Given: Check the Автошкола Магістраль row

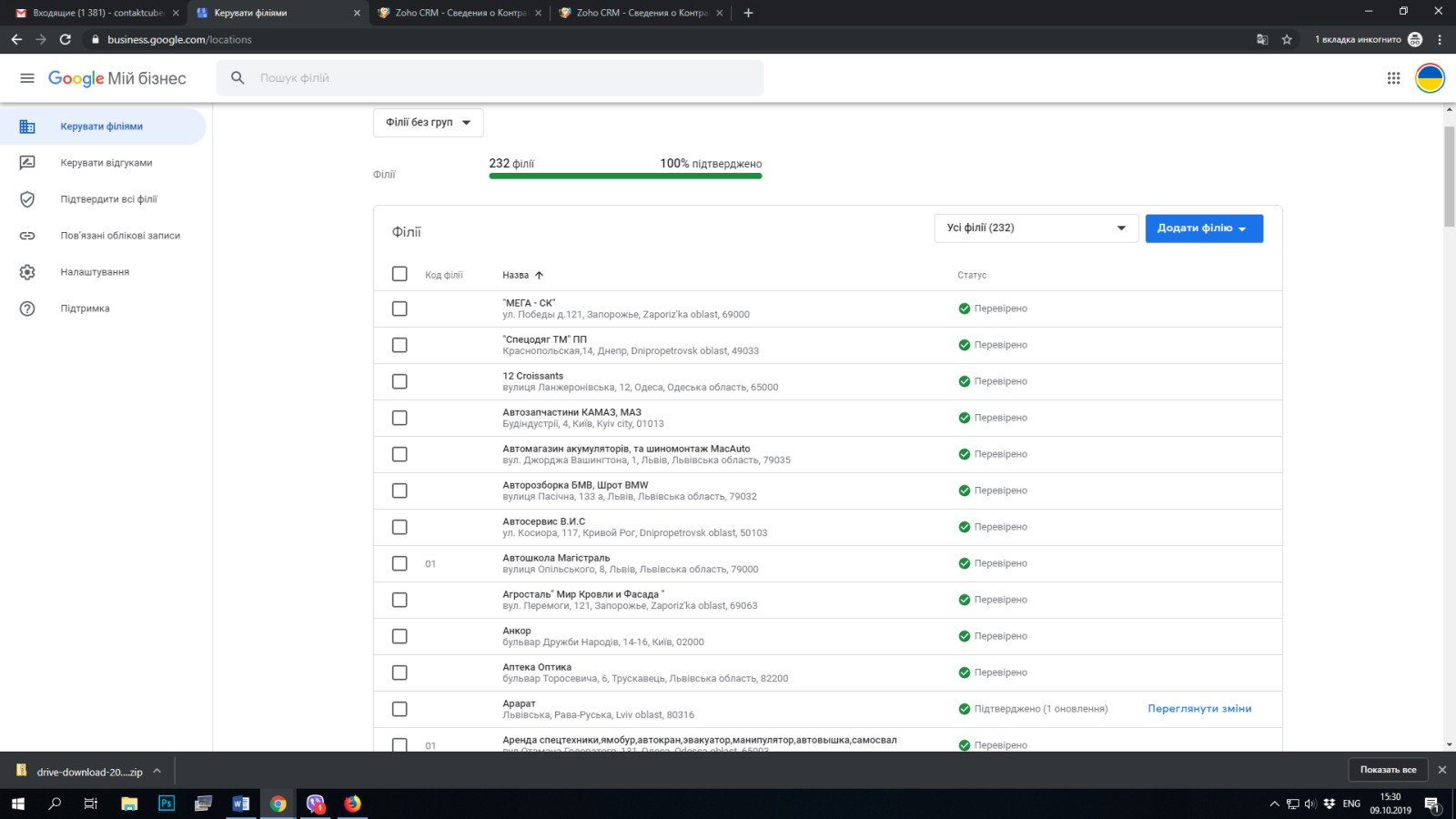Looking at the screenshot, I should pos(399,563).
